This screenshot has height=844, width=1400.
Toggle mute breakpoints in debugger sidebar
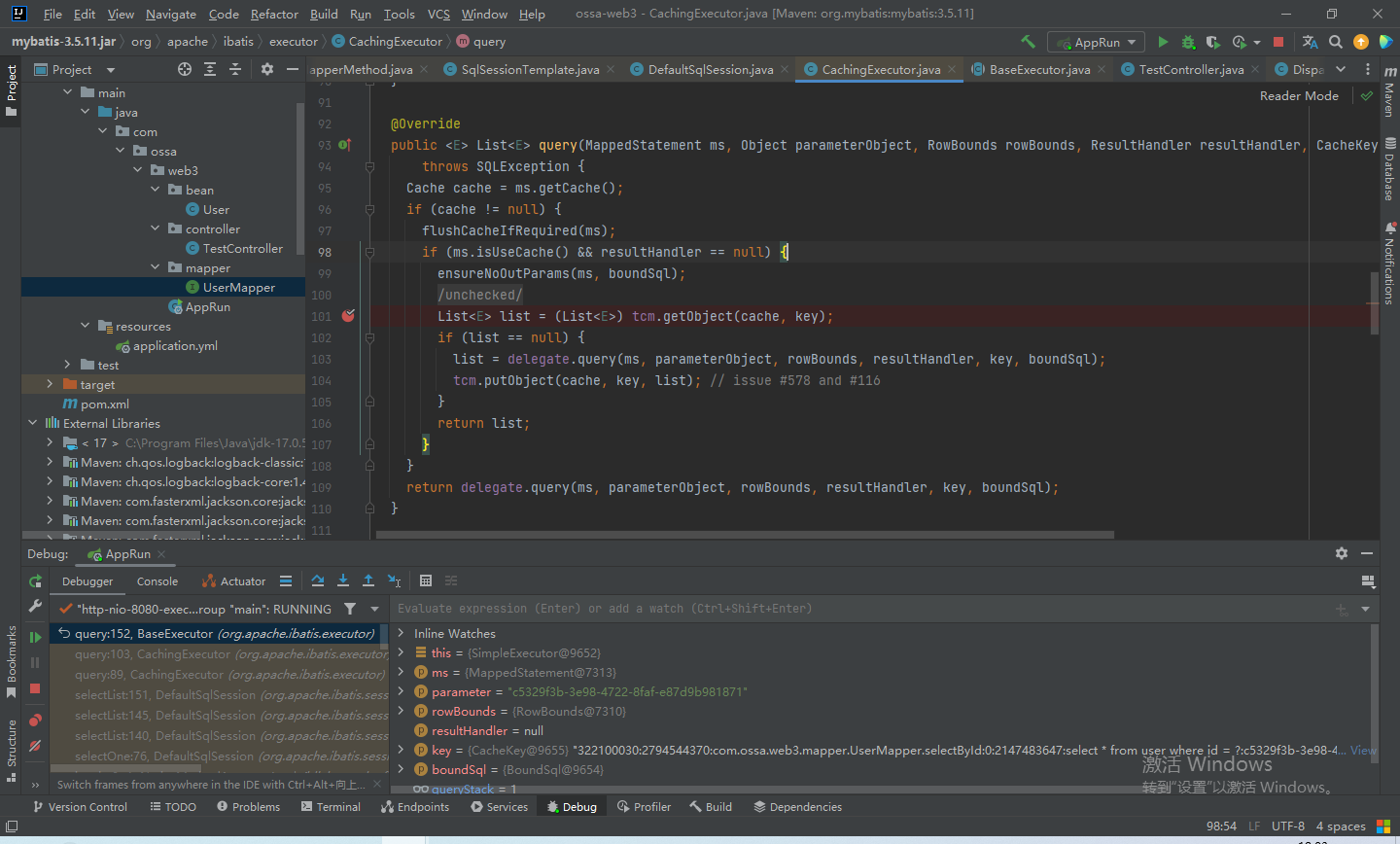(35, 747)
